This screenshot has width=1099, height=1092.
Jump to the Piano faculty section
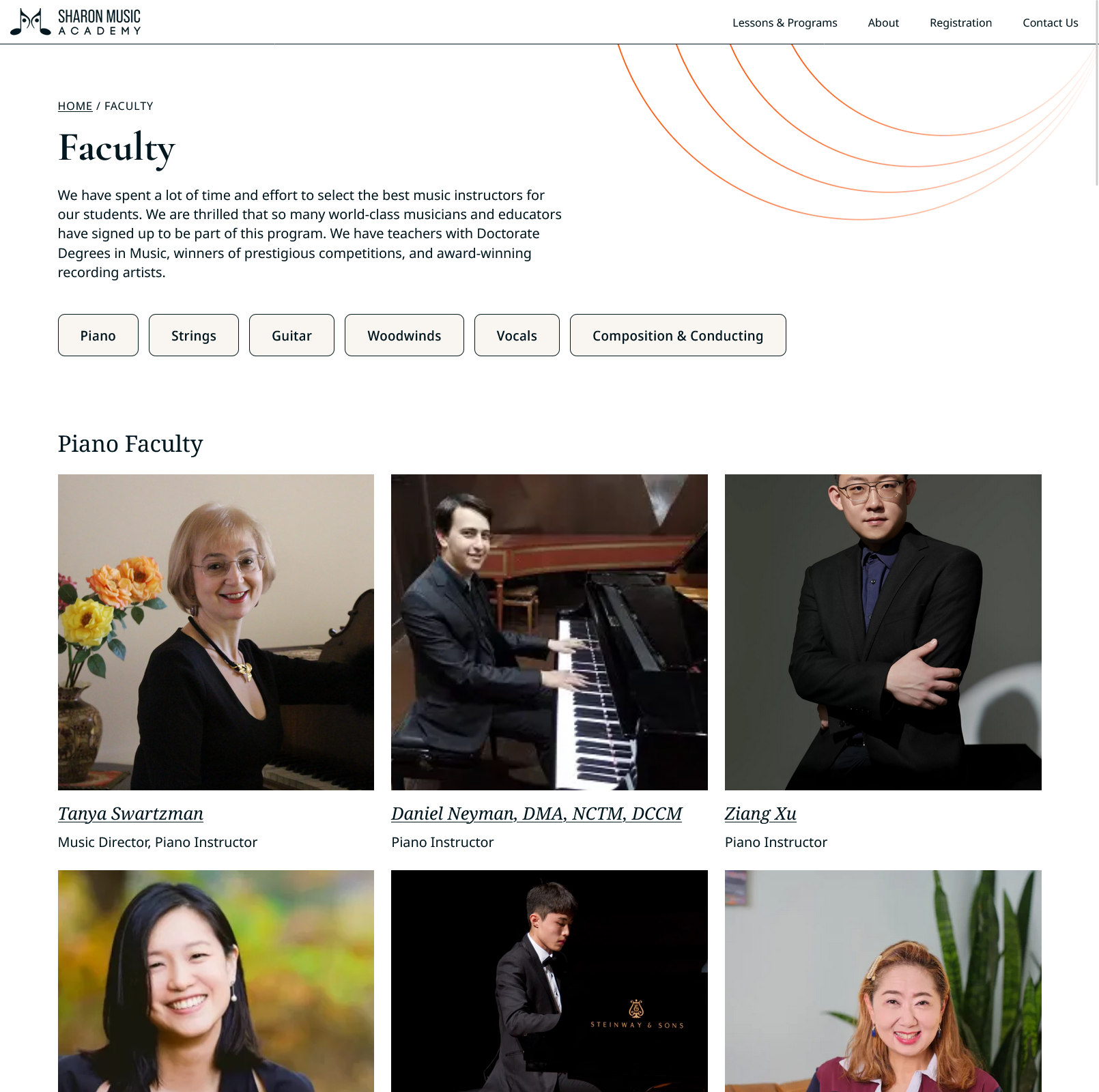click(x=98, y=335)
